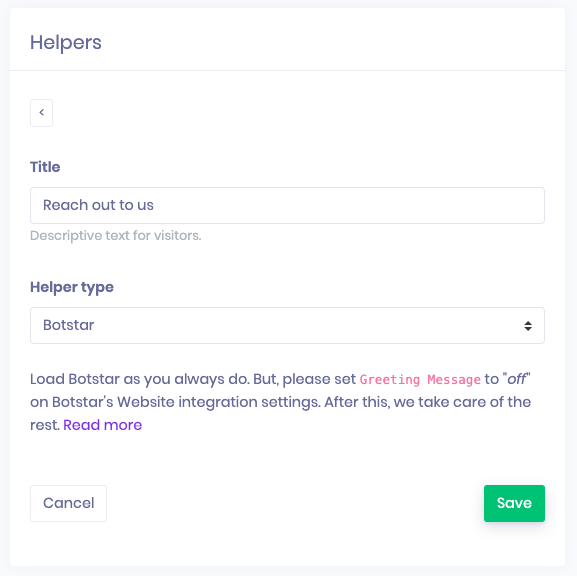Click the back button box beneath Helpers header
The height and width of the screenshot is (576, 577).
pyautogui.click(x=42, y=113)
